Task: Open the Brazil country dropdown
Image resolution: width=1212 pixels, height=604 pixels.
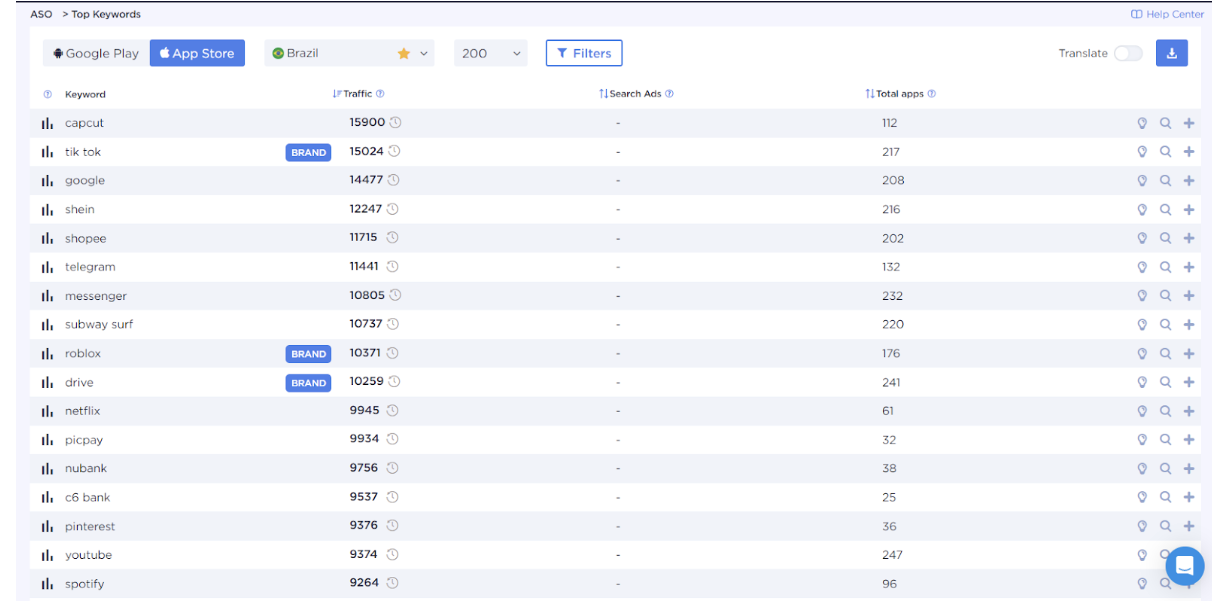Action: click(349, 53)
